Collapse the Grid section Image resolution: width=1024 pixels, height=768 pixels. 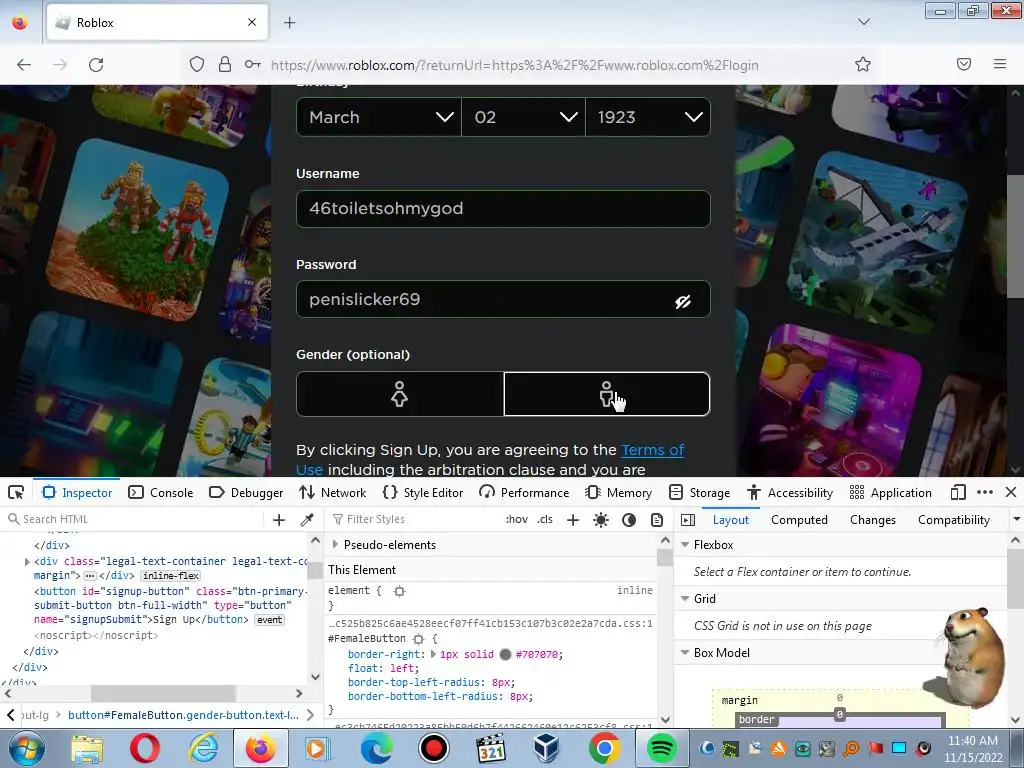[x=685, y=599]
